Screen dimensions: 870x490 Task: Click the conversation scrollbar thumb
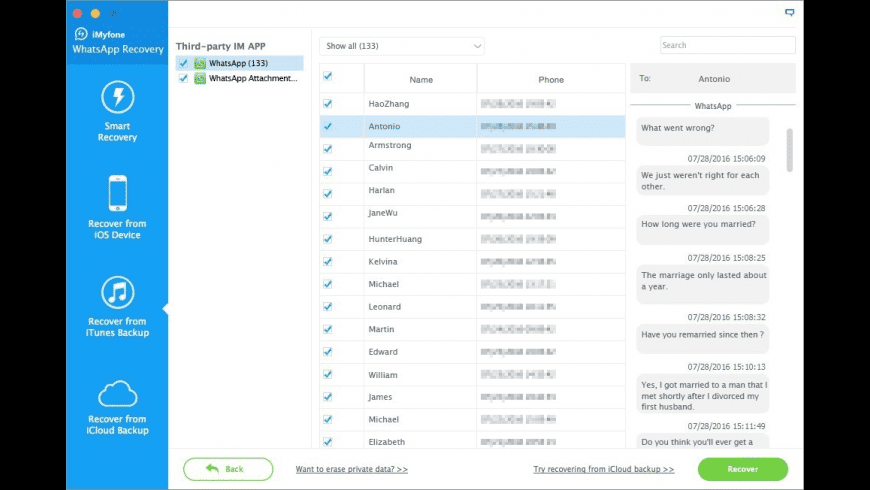point(790,150)
